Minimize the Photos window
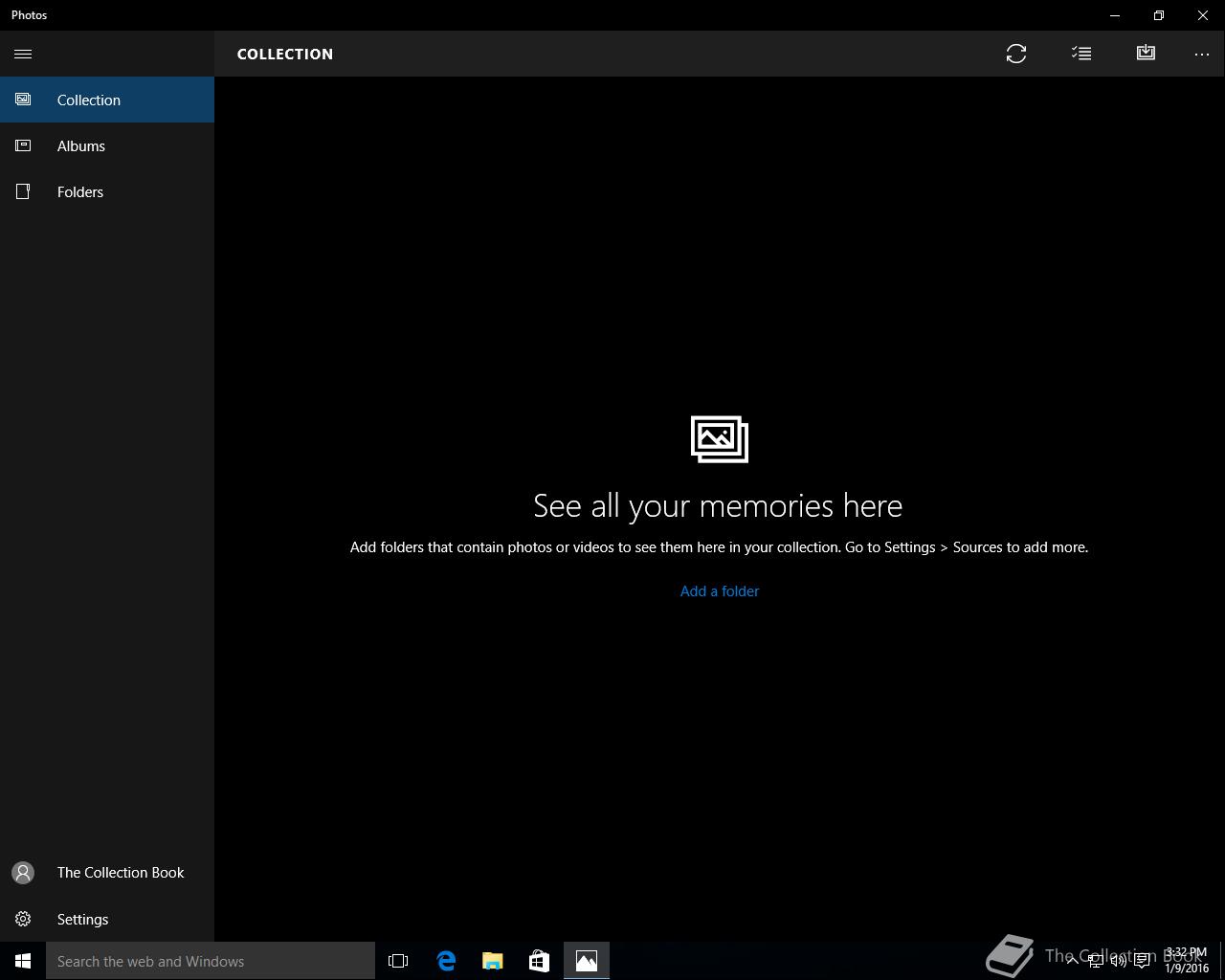This screenshot has height=980, width=1225. (1115, 15)
